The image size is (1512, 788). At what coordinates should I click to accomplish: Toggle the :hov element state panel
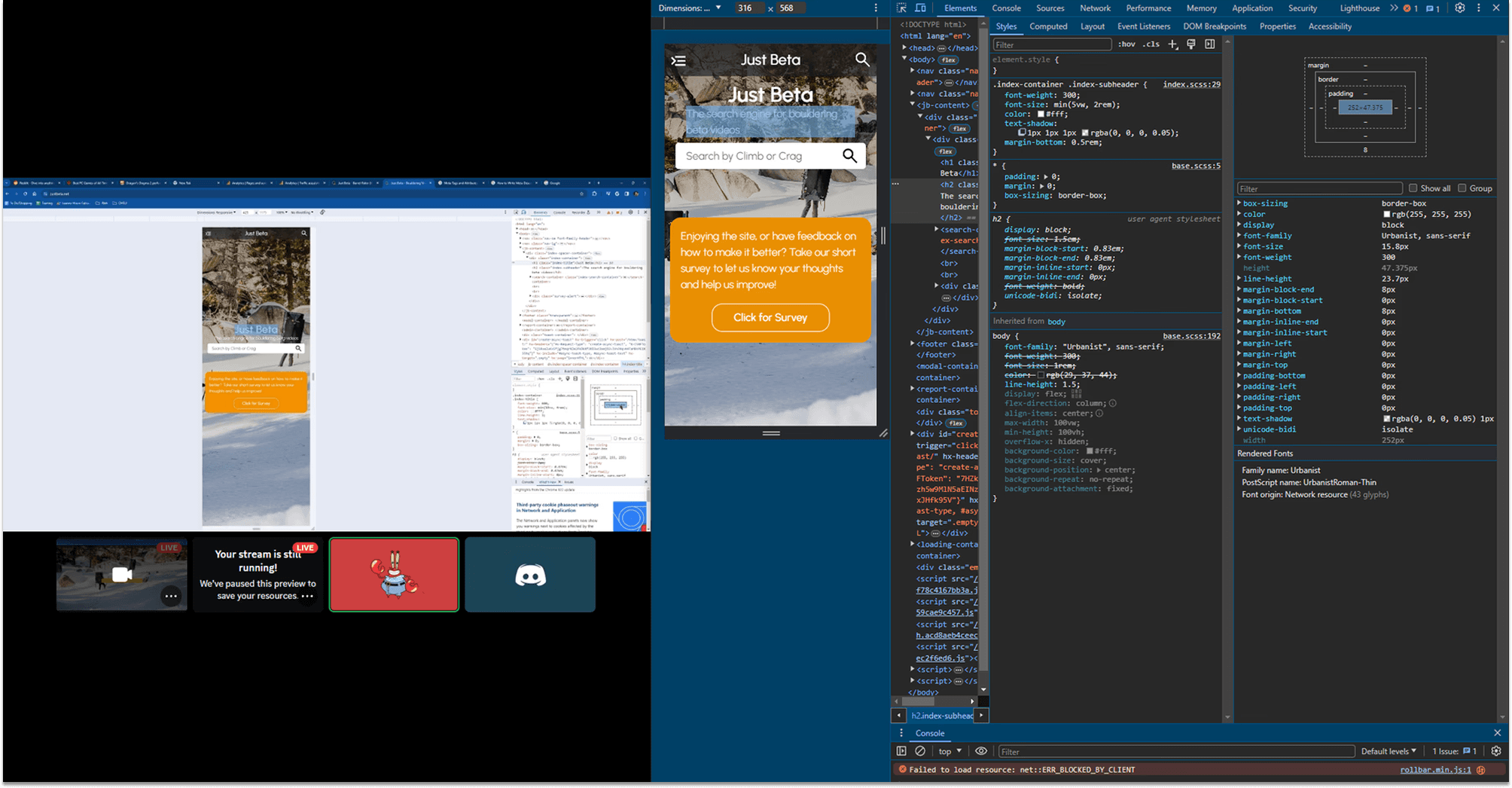tap(1126, 44)
